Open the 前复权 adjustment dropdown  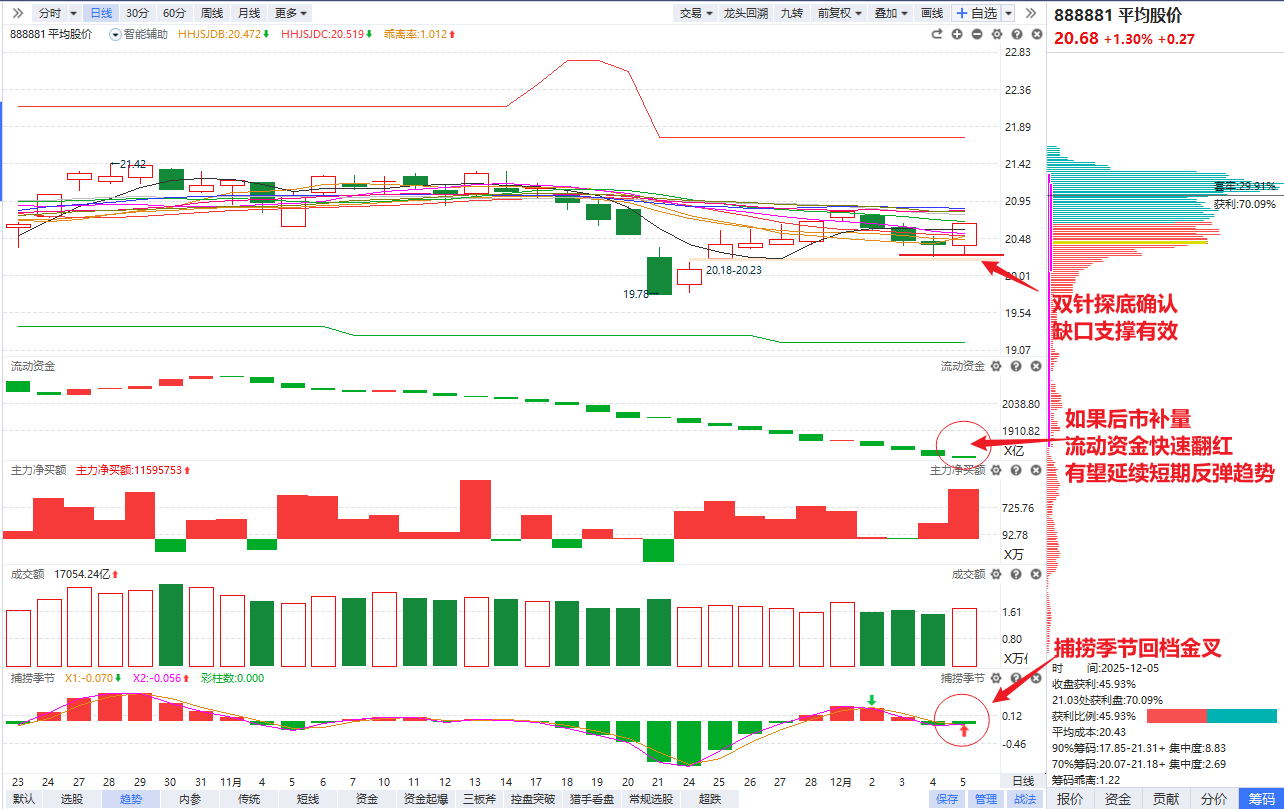click(838, 13)
